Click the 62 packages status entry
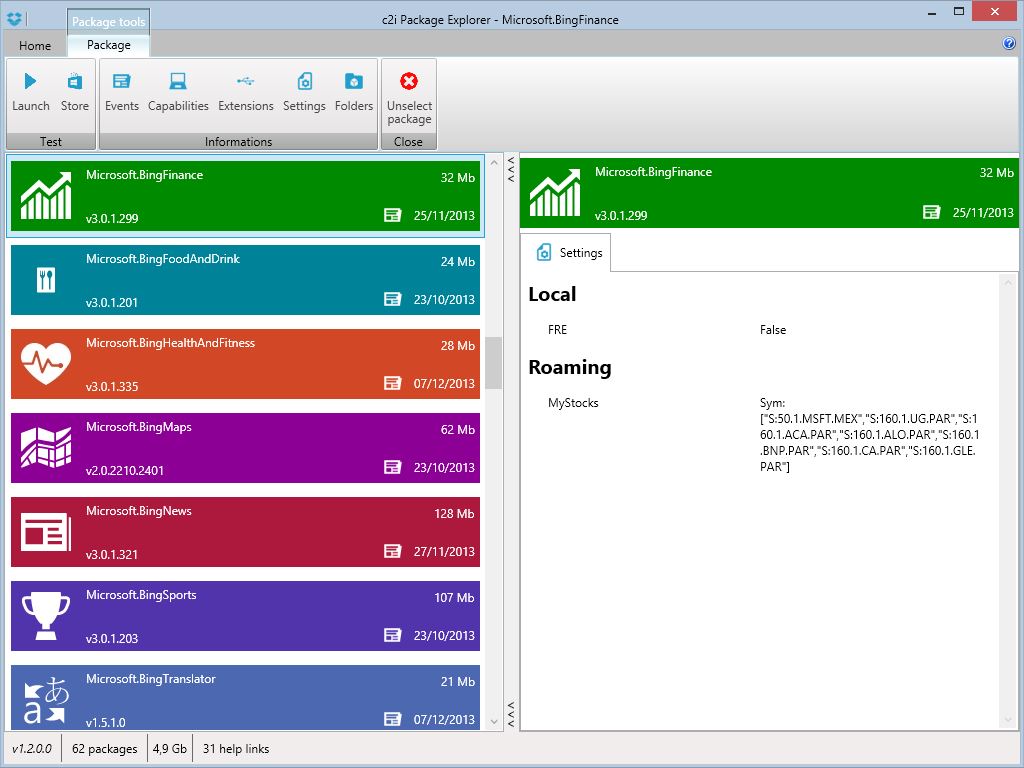This screenshot has width=1024, height=768. click(104, 748)
